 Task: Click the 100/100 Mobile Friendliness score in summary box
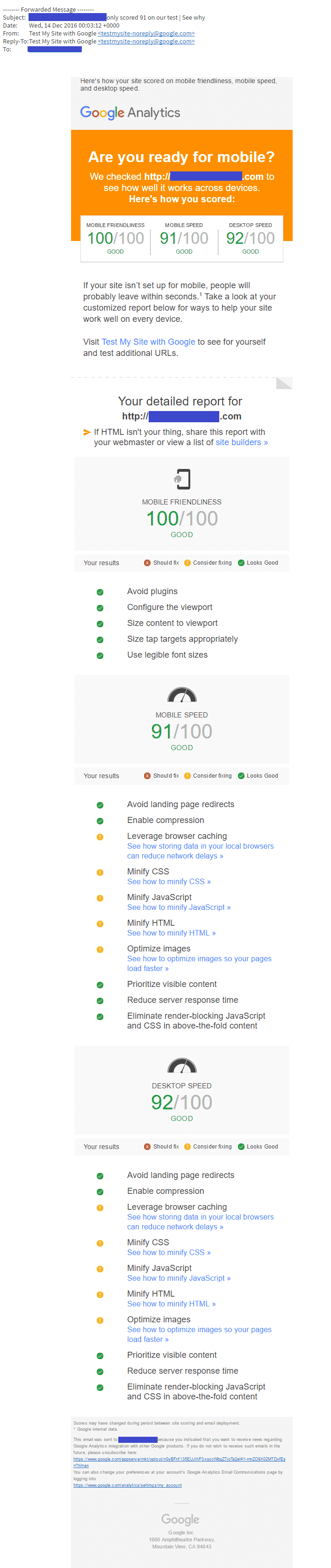coord(115,238)
